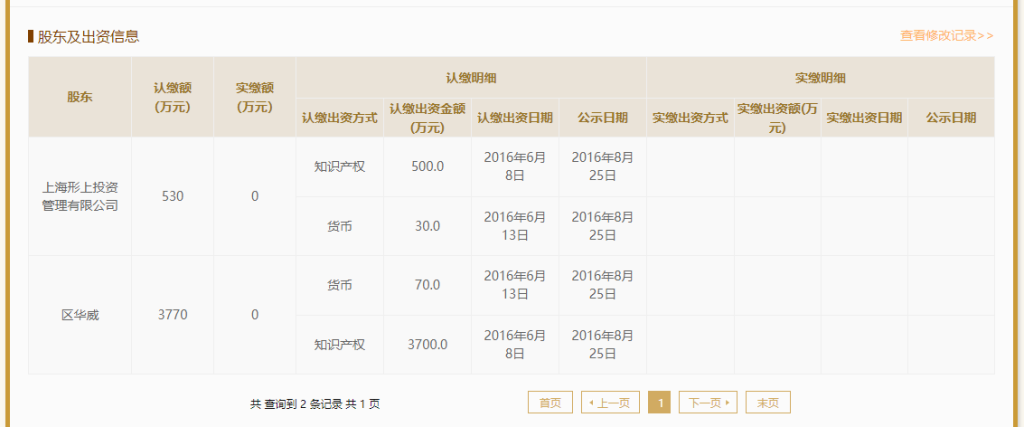The image size is (1024, 427).
Task: Click the 股东 column header
Action: point(80,97)
